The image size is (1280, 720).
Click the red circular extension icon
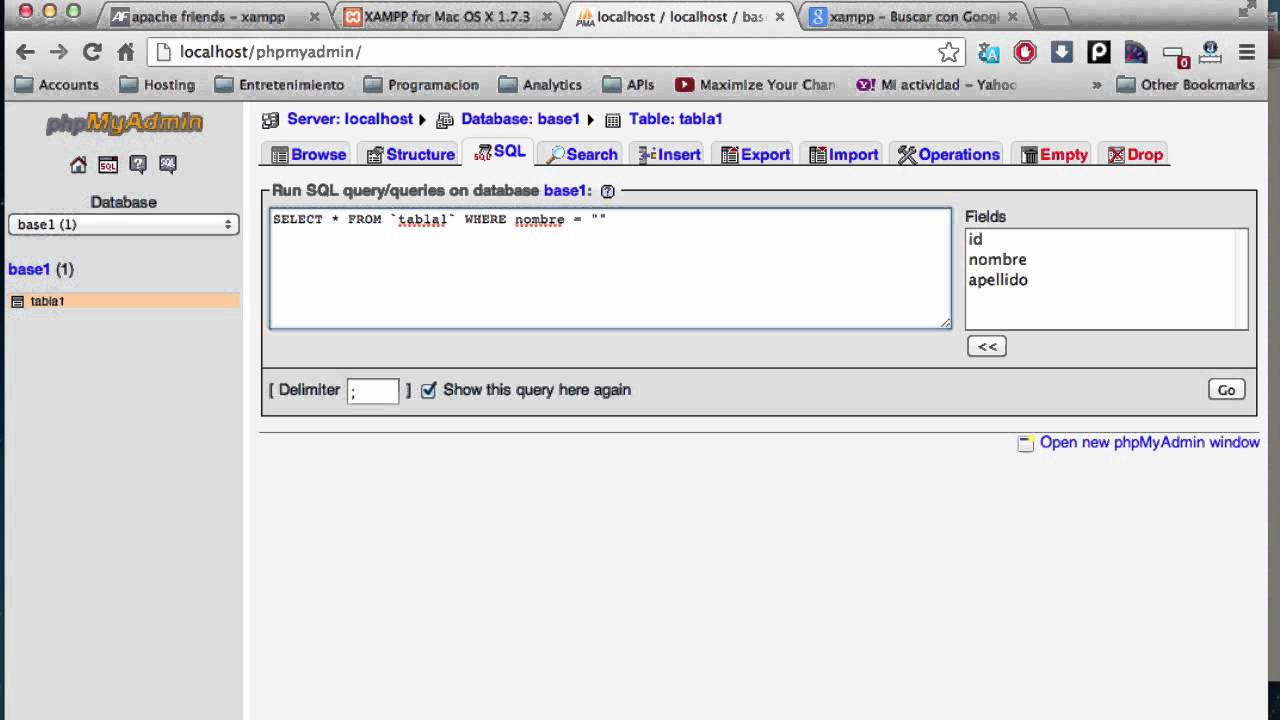pyautogui.click(x=1025, y=52)
